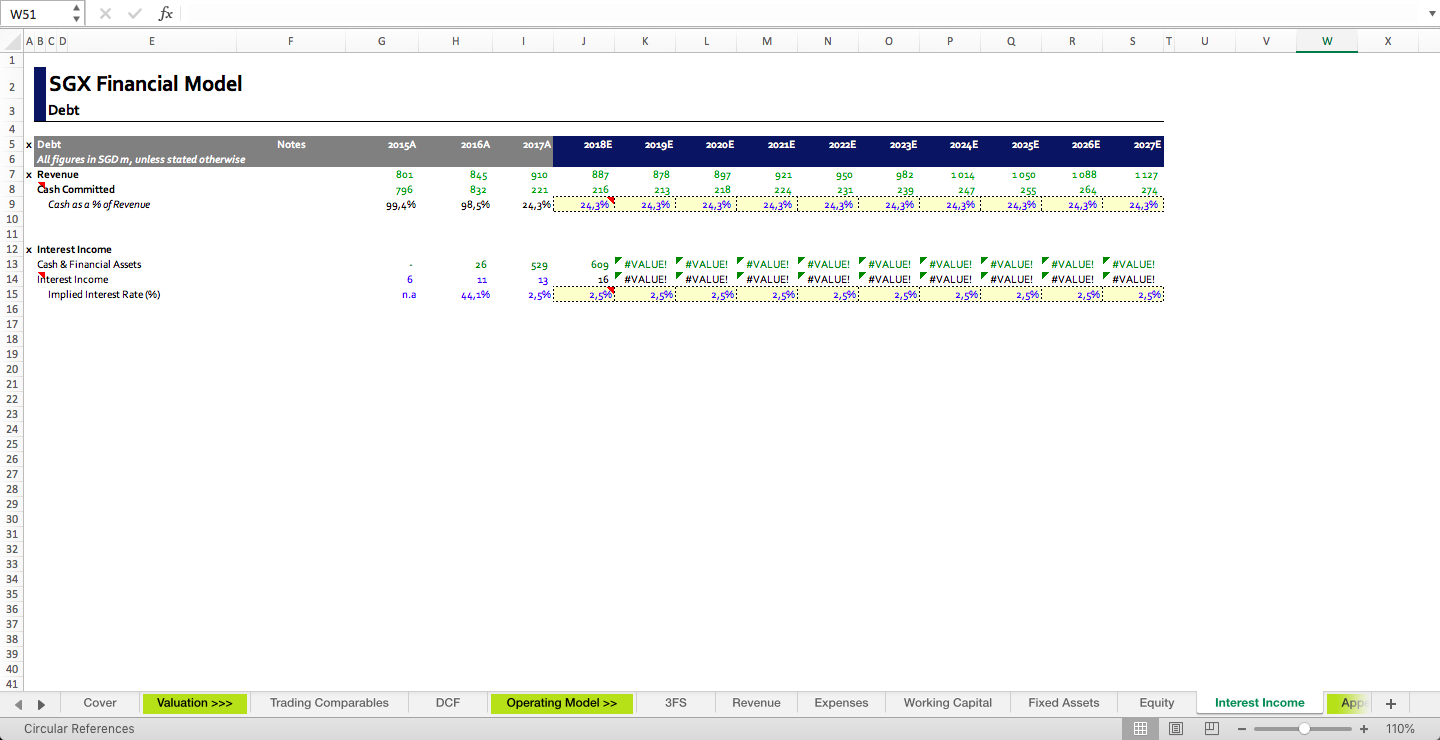Click the confirm checkmark icon in formula bar
1440x740 pixels.
tap(135, 13)
